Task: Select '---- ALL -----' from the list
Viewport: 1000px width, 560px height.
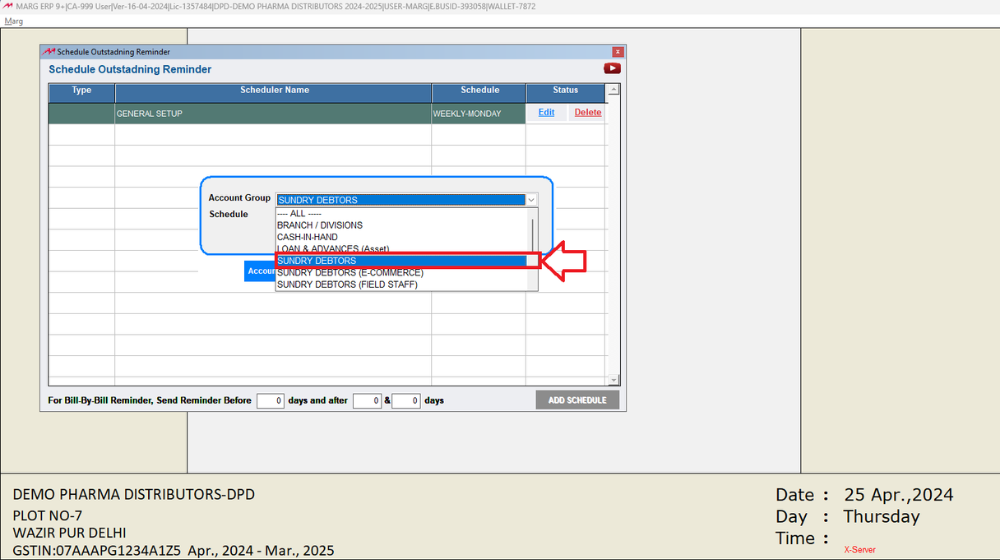Action: click(300, 213)
